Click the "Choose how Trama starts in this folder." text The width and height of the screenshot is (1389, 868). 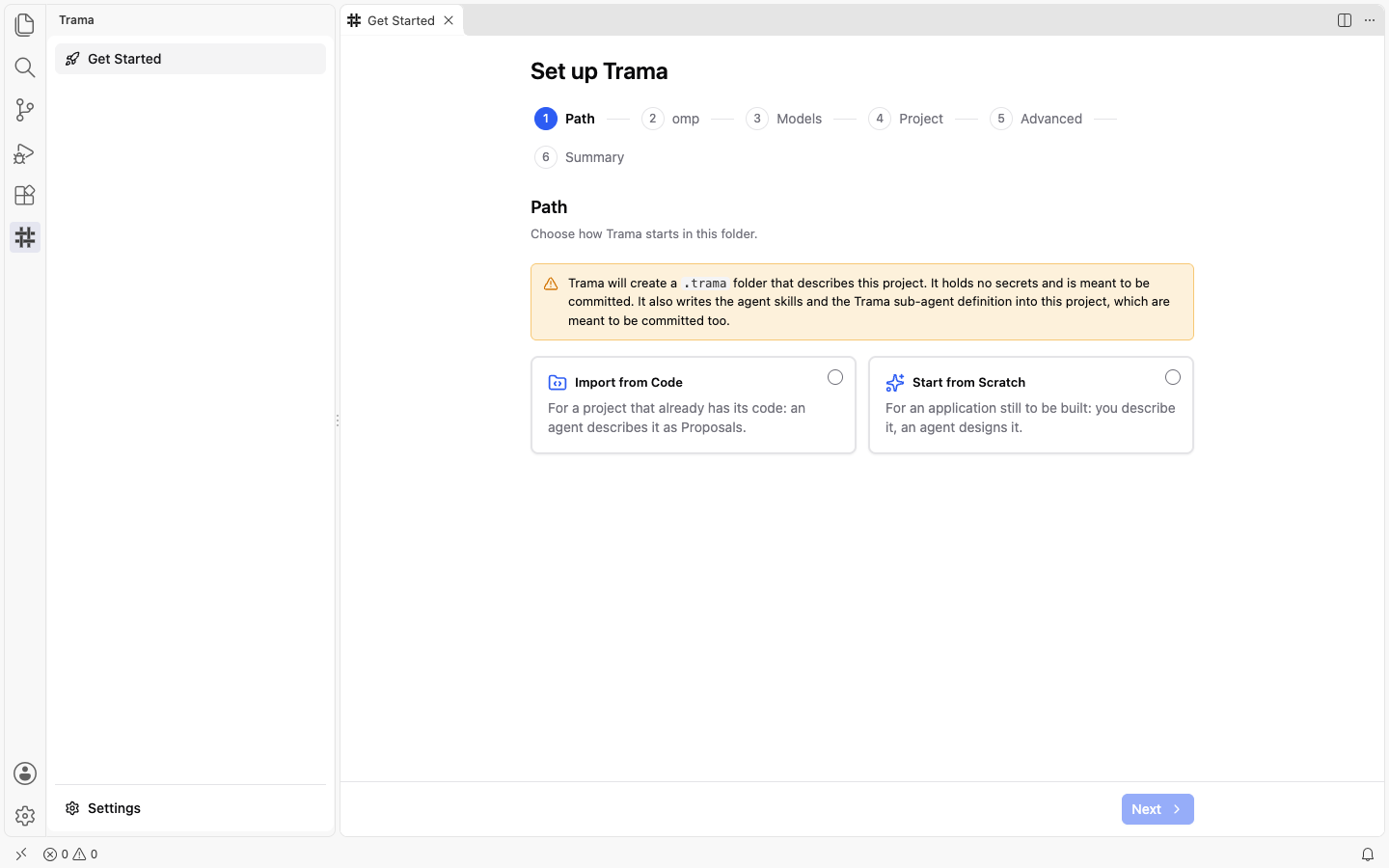[644, 234]
